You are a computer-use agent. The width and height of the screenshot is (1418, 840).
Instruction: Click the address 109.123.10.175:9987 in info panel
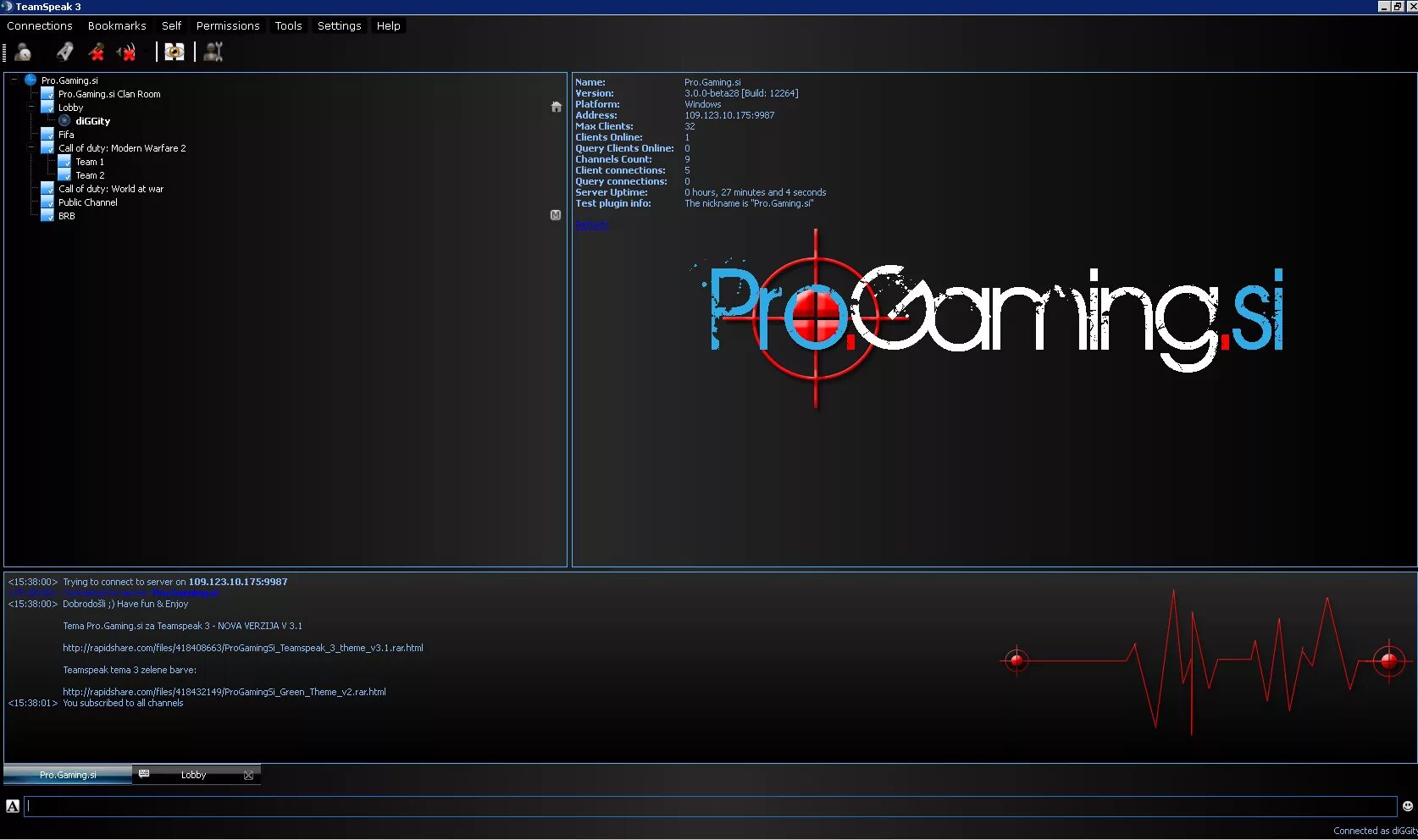click(x=729, y=115)
